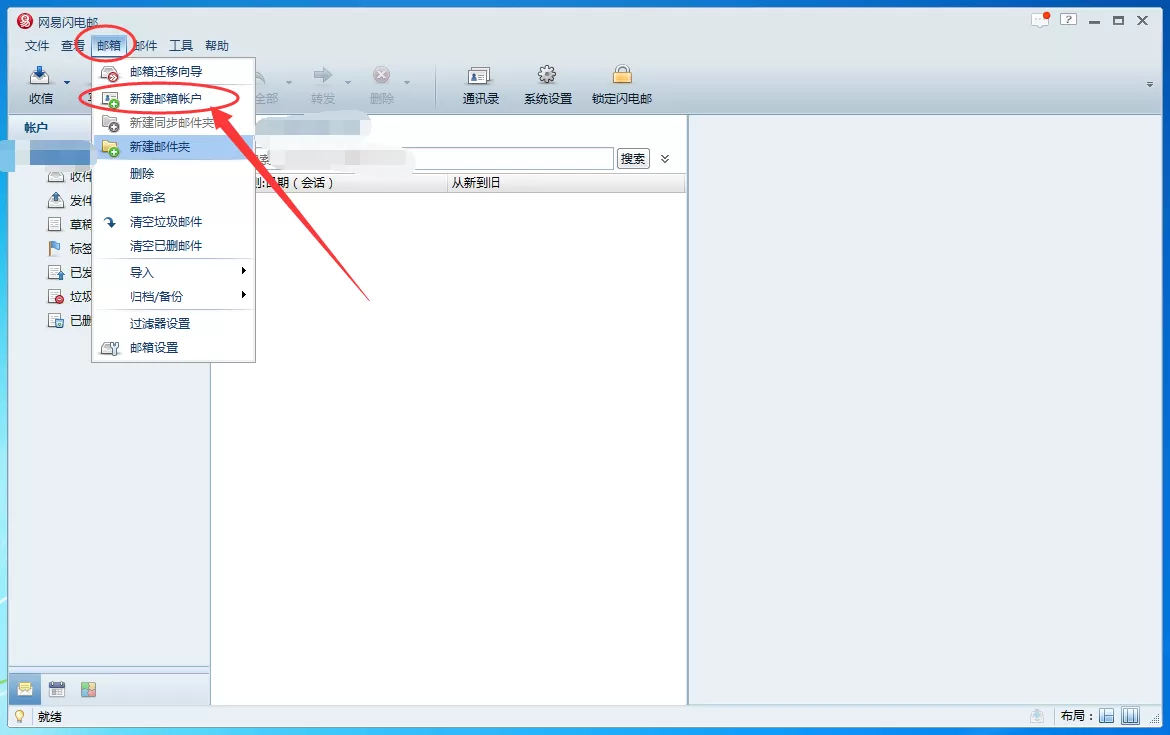Click the 删除 toolbar button with red X
The width and height of the screenshot is (1170, 735).
381,85
